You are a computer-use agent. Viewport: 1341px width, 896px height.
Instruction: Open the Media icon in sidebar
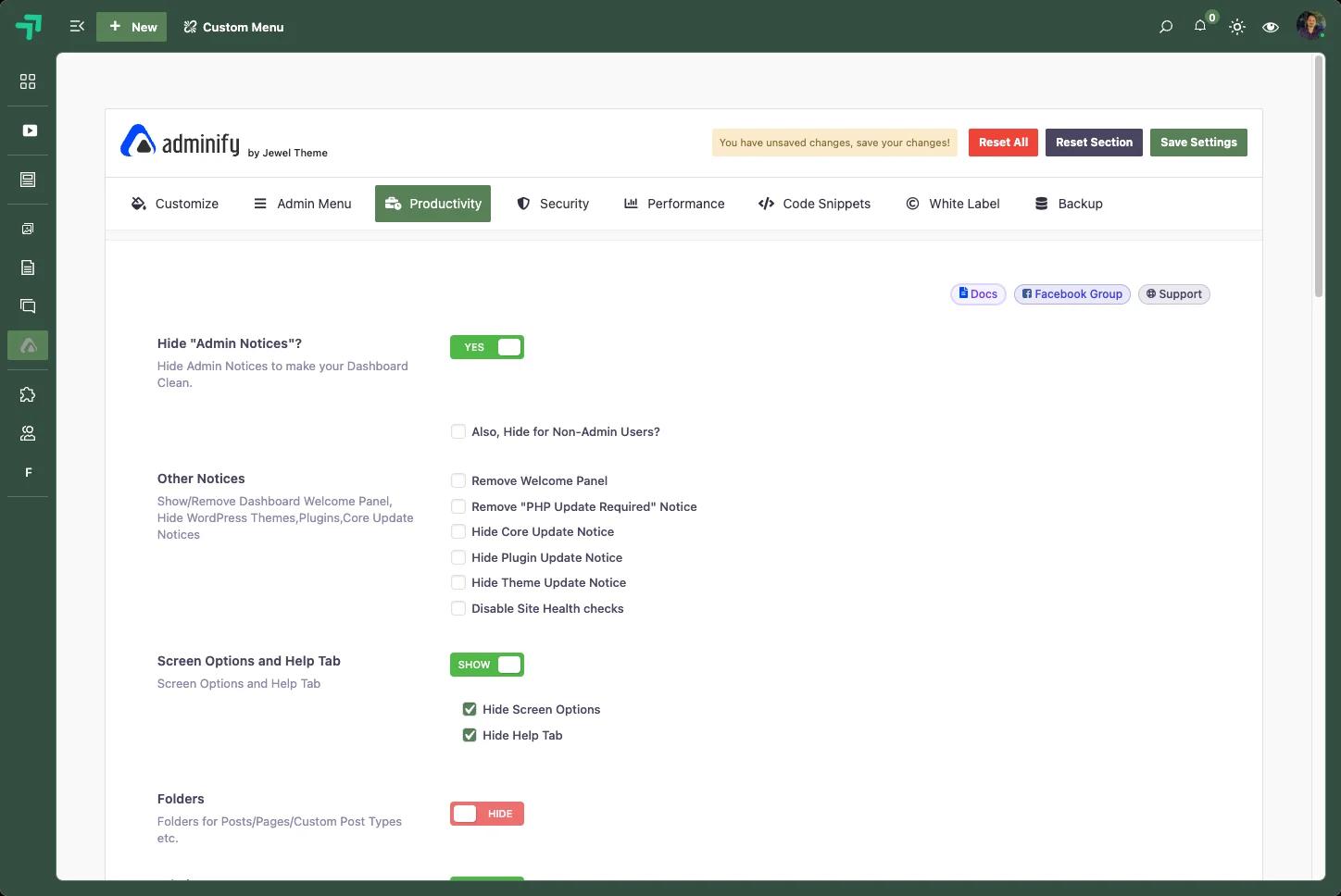point(28,229)
